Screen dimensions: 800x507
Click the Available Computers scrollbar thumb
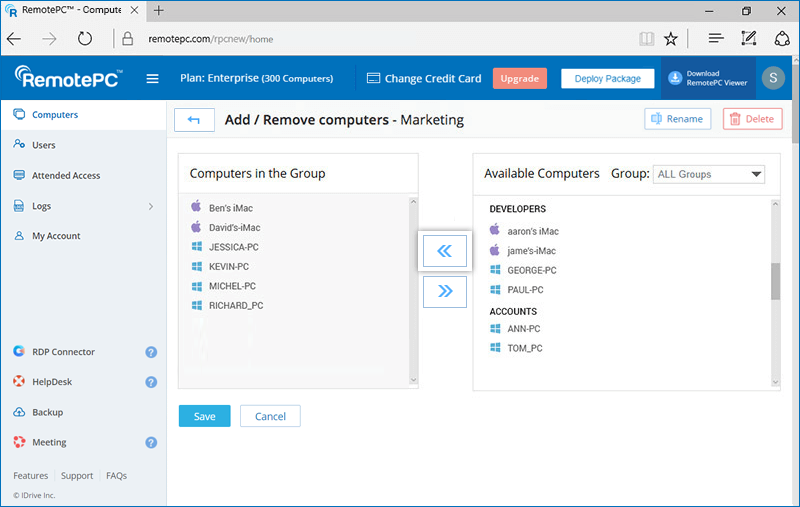[776, 282]
